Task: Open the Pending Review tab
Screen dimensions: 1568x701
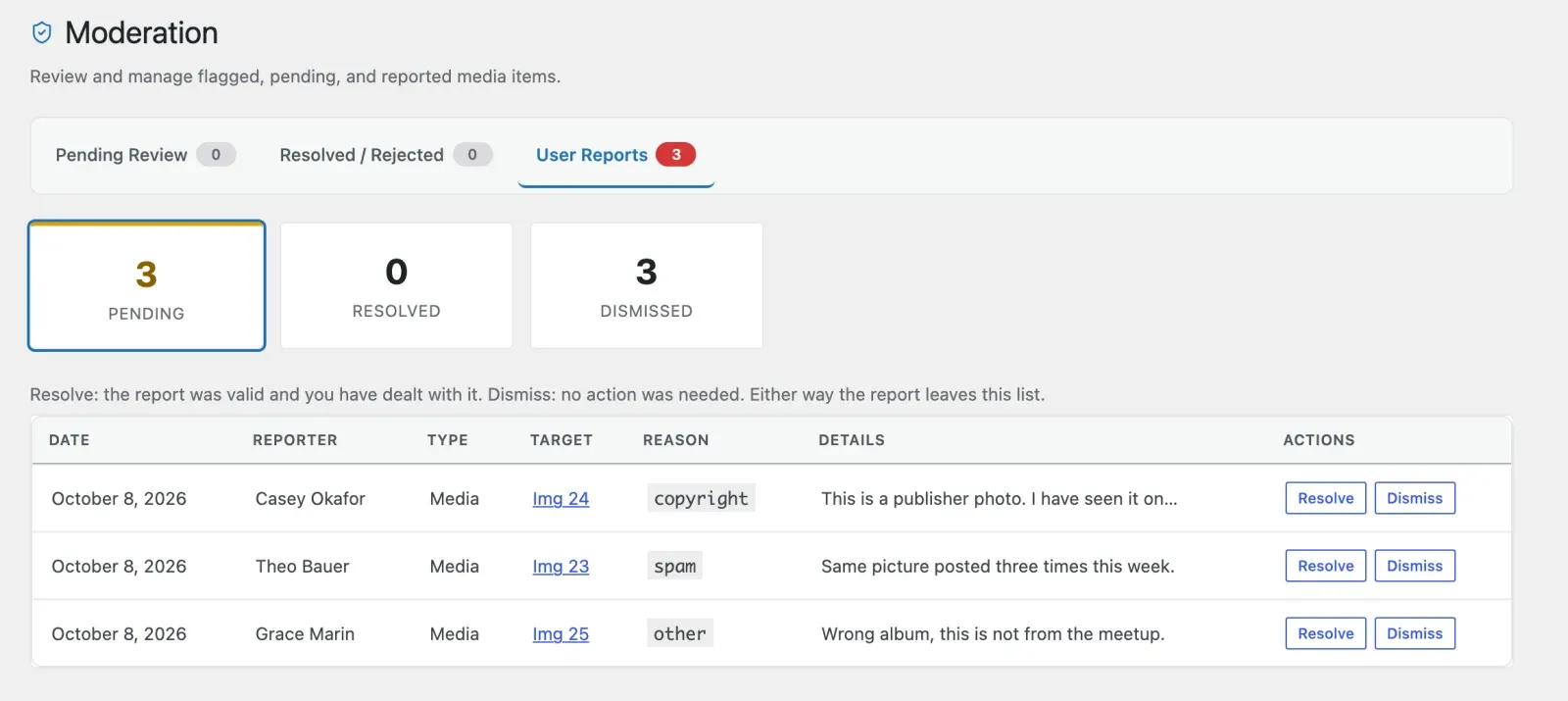Action: tap(145, 155)
